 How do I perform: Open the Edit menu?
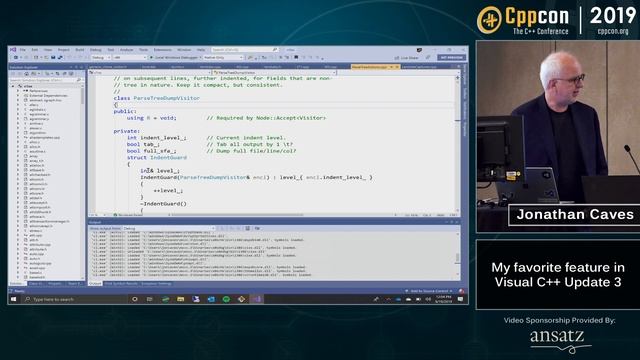[x=35, y=50]
